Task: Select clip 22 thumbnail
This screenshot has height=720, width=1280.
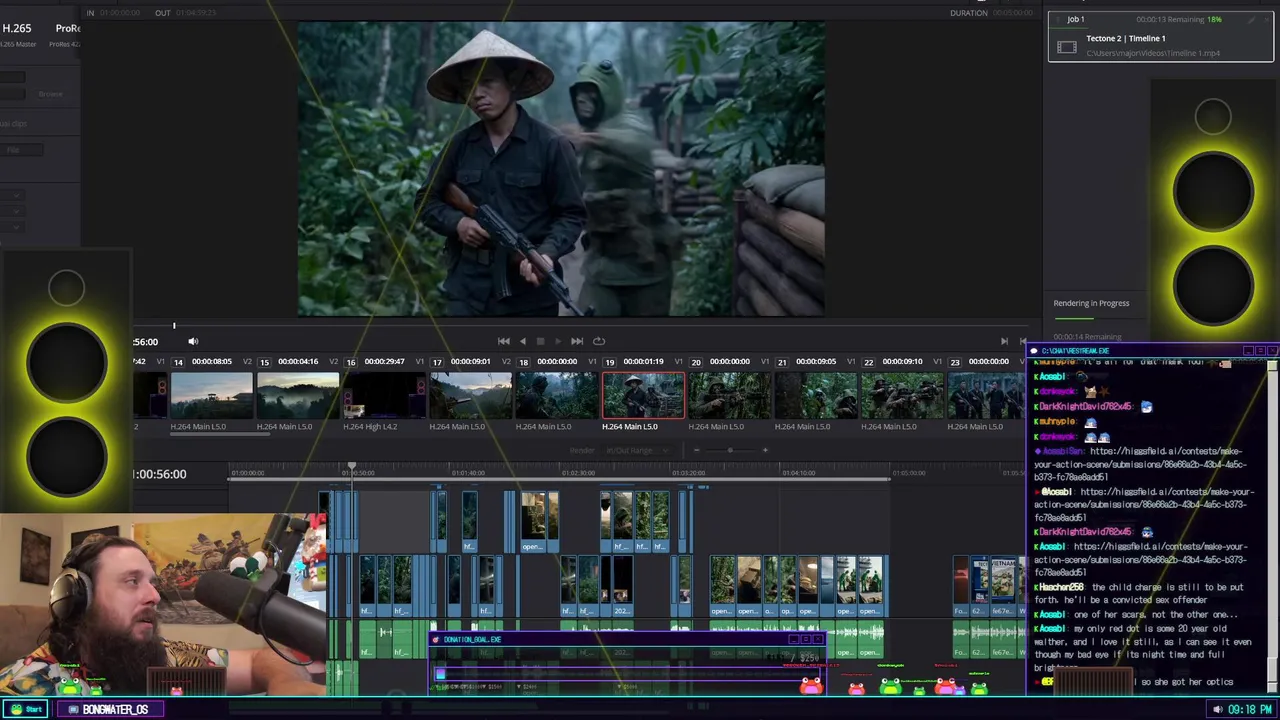Action: pyautogui.click(x=902, y=395)
